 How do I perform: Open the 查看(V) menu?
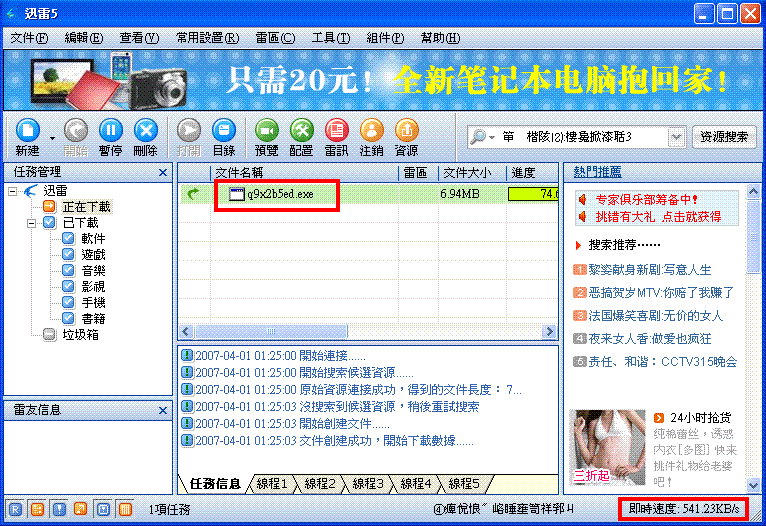pos(139,38)
